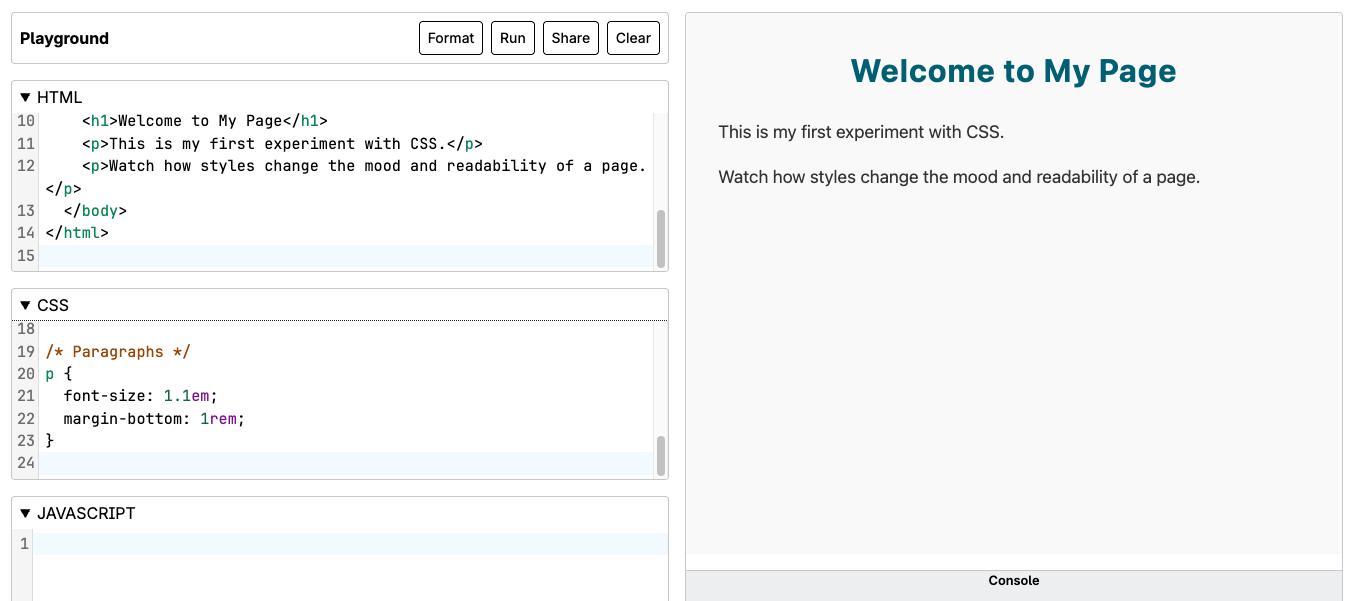
Task: Click the "/* Paragraphs */" CSS comment
Action: [x=118, y=352]
